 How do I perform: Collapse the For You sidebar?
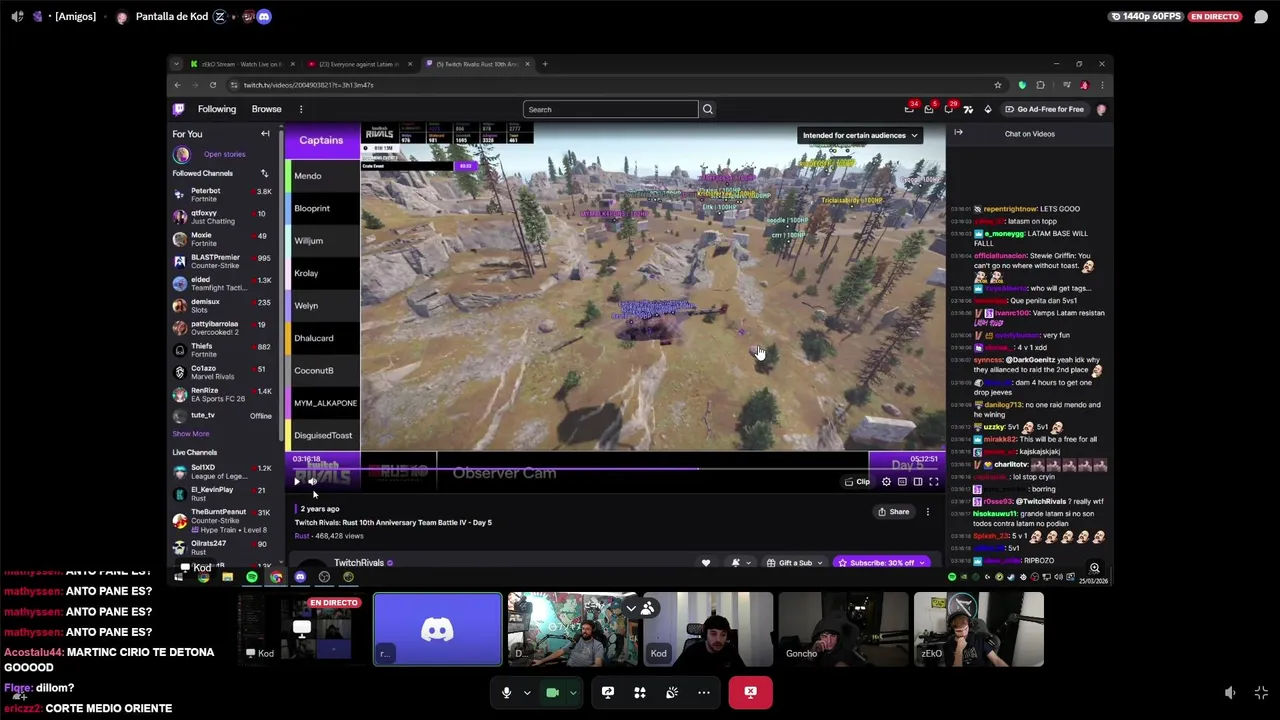tap(265, 134)
